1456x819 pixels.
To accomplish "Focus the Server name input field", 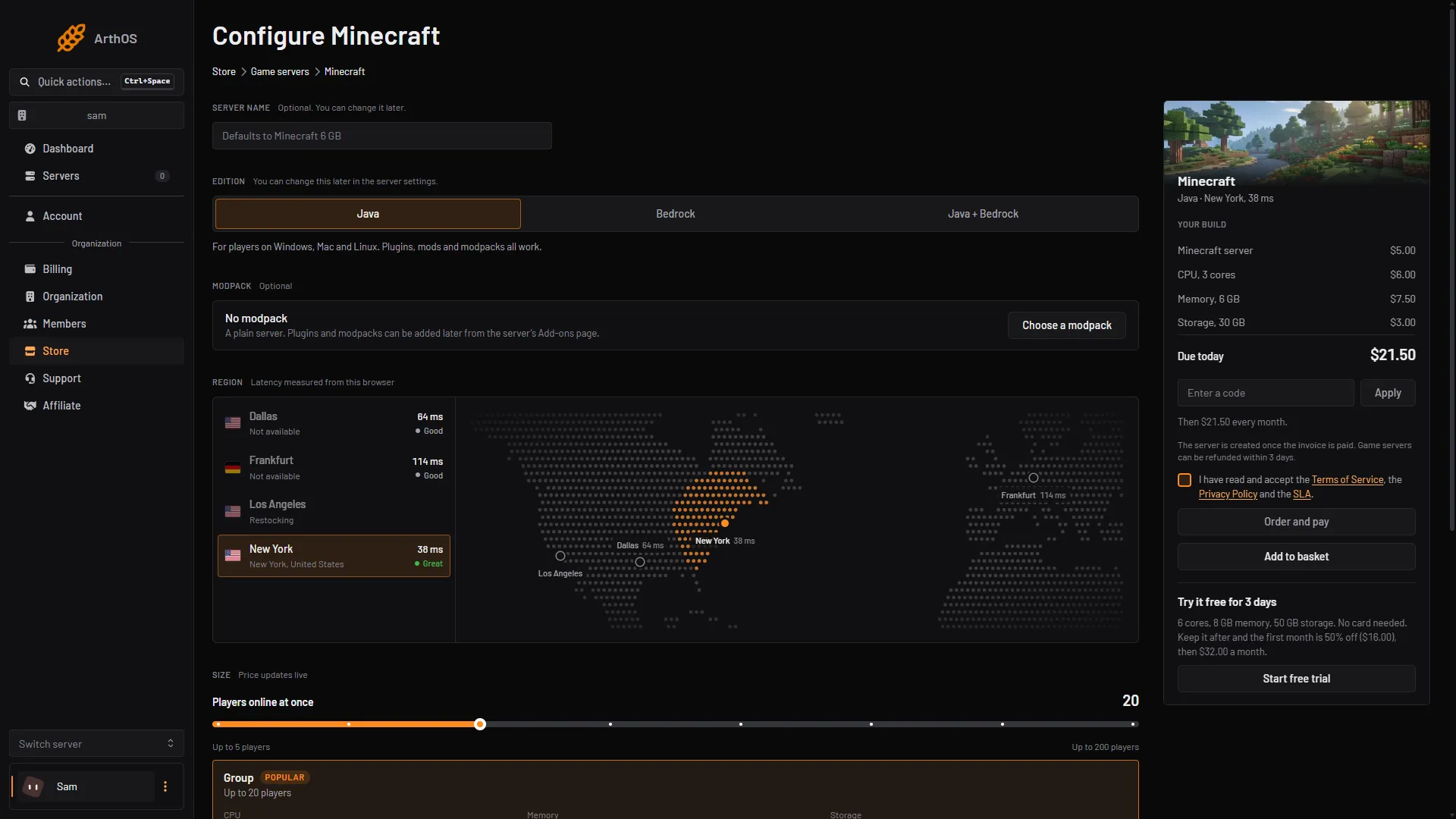I will (382, 136).
